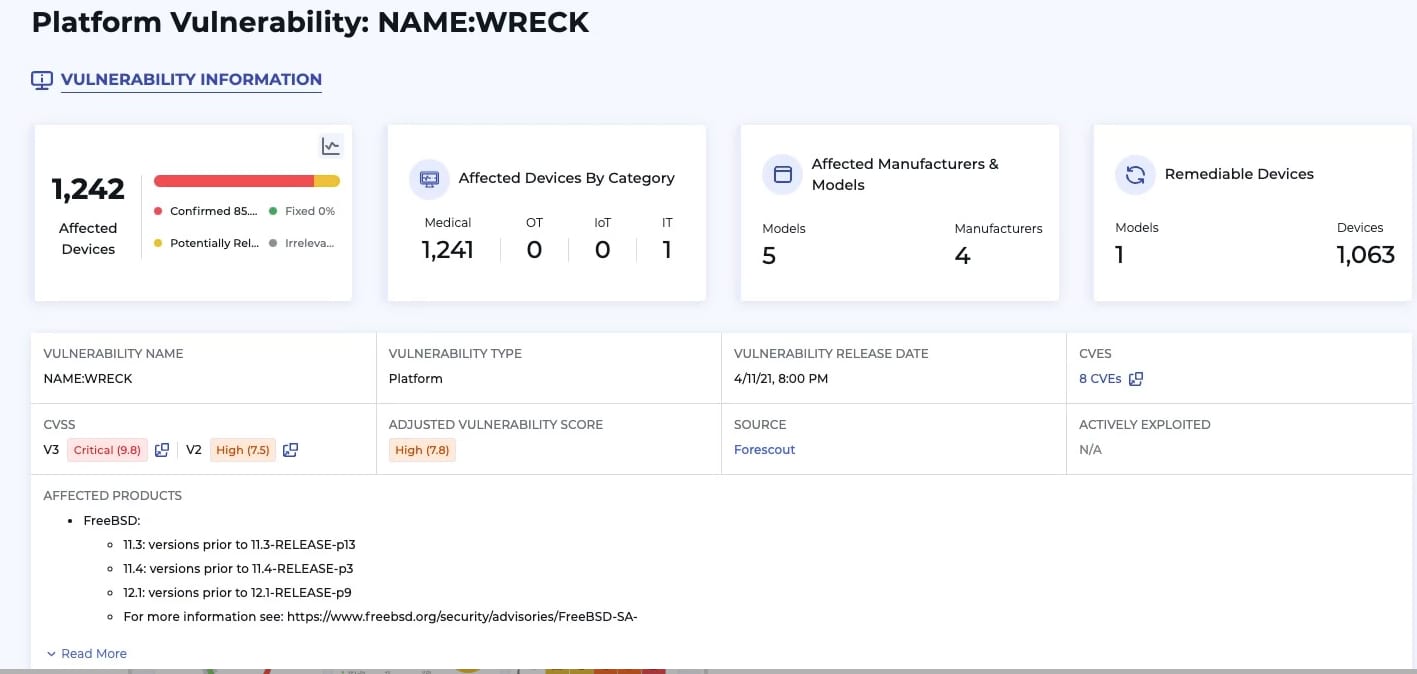Click the monitor icon beside Vulnerability Information

coord(42,80)
